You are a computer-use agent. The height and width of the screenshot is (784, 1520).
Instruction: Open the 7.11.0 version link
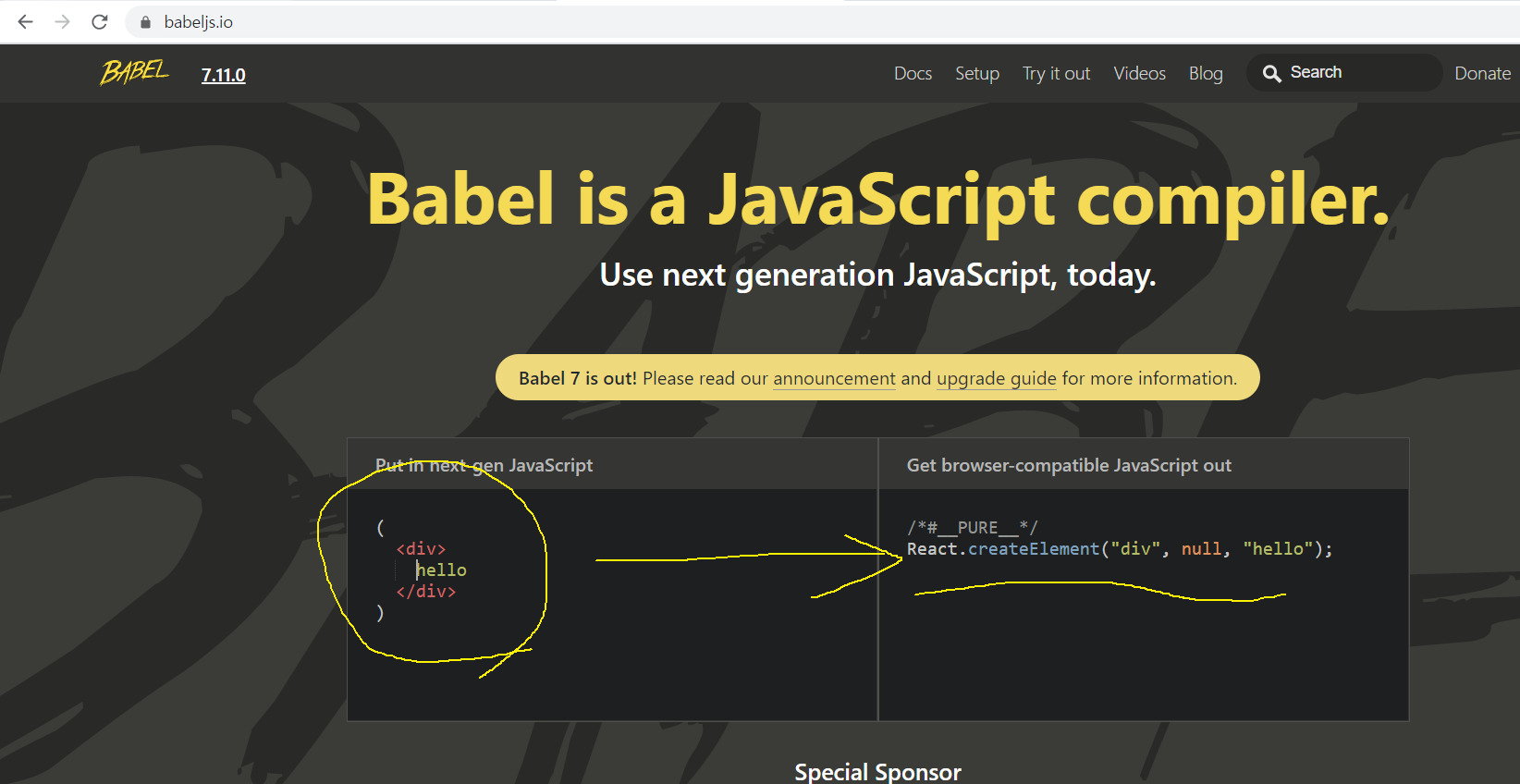pyautogui.click(x=224, y=75)
